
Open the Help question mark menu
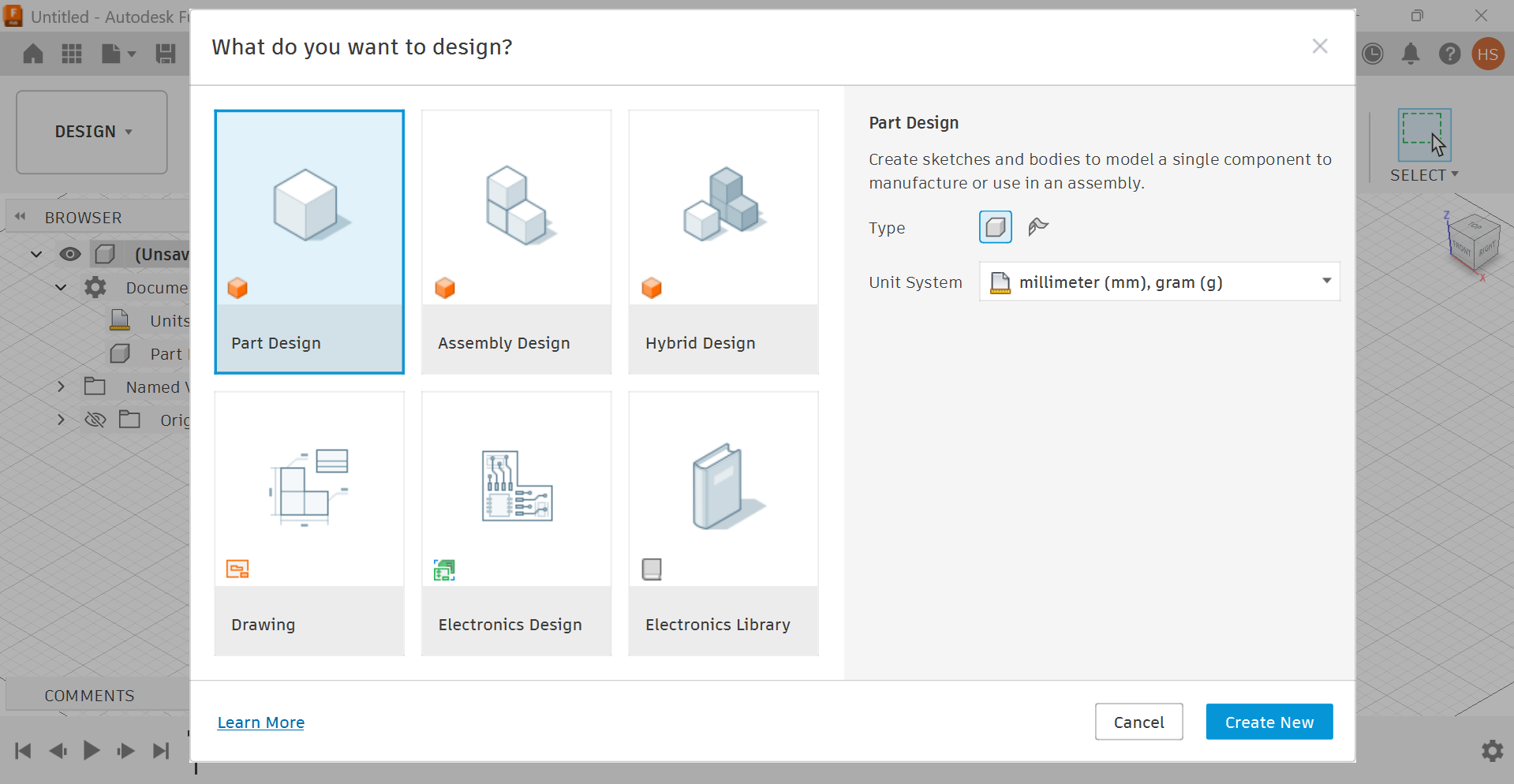pos(1450,54)
